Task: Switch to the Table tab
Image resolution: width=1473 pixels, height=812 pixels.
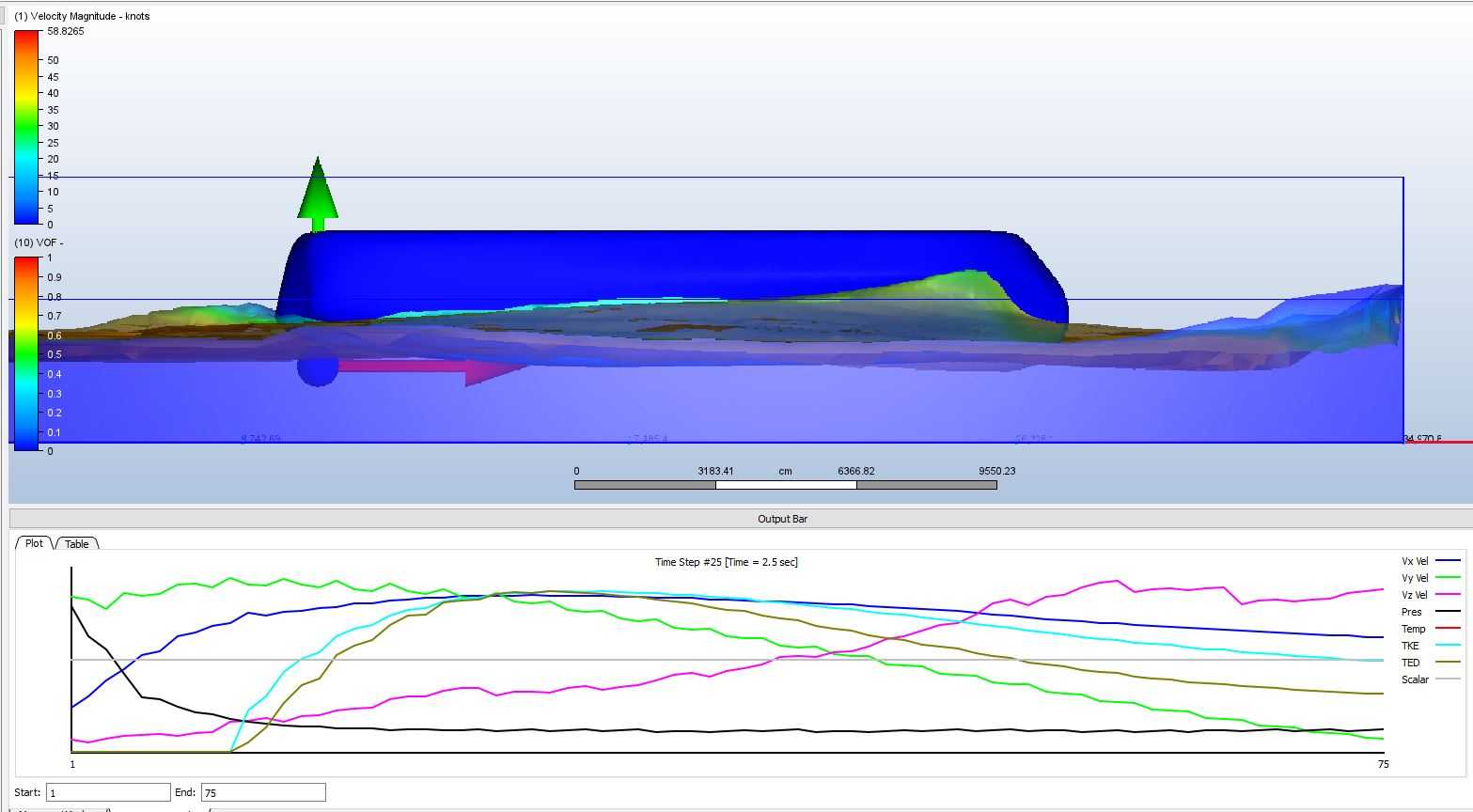Action: tap(77, 544)
